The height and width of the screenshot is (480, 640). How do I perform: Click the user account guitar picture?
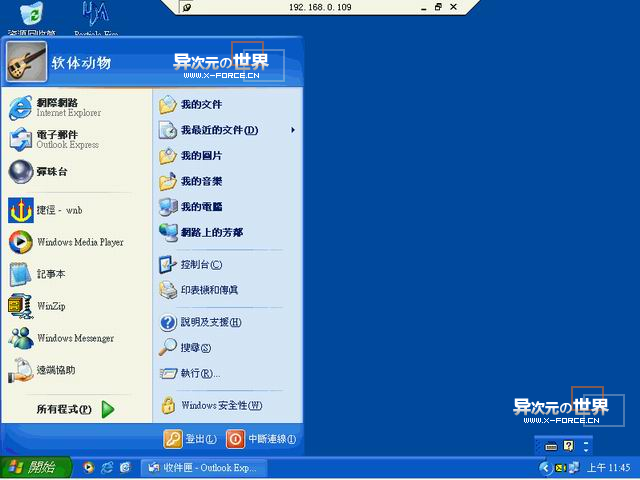pyautogui.click(x=27, y=62)
